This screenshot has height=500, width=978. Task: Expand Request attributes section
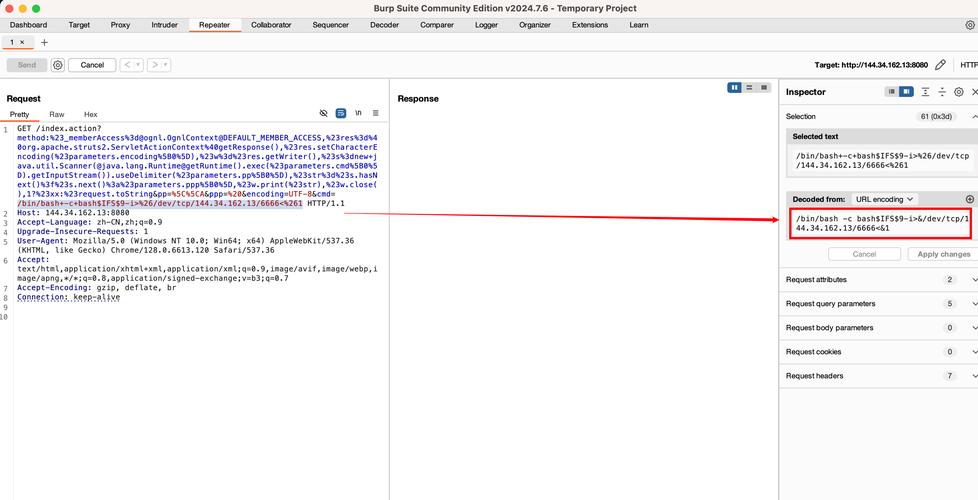pos(879,280)
